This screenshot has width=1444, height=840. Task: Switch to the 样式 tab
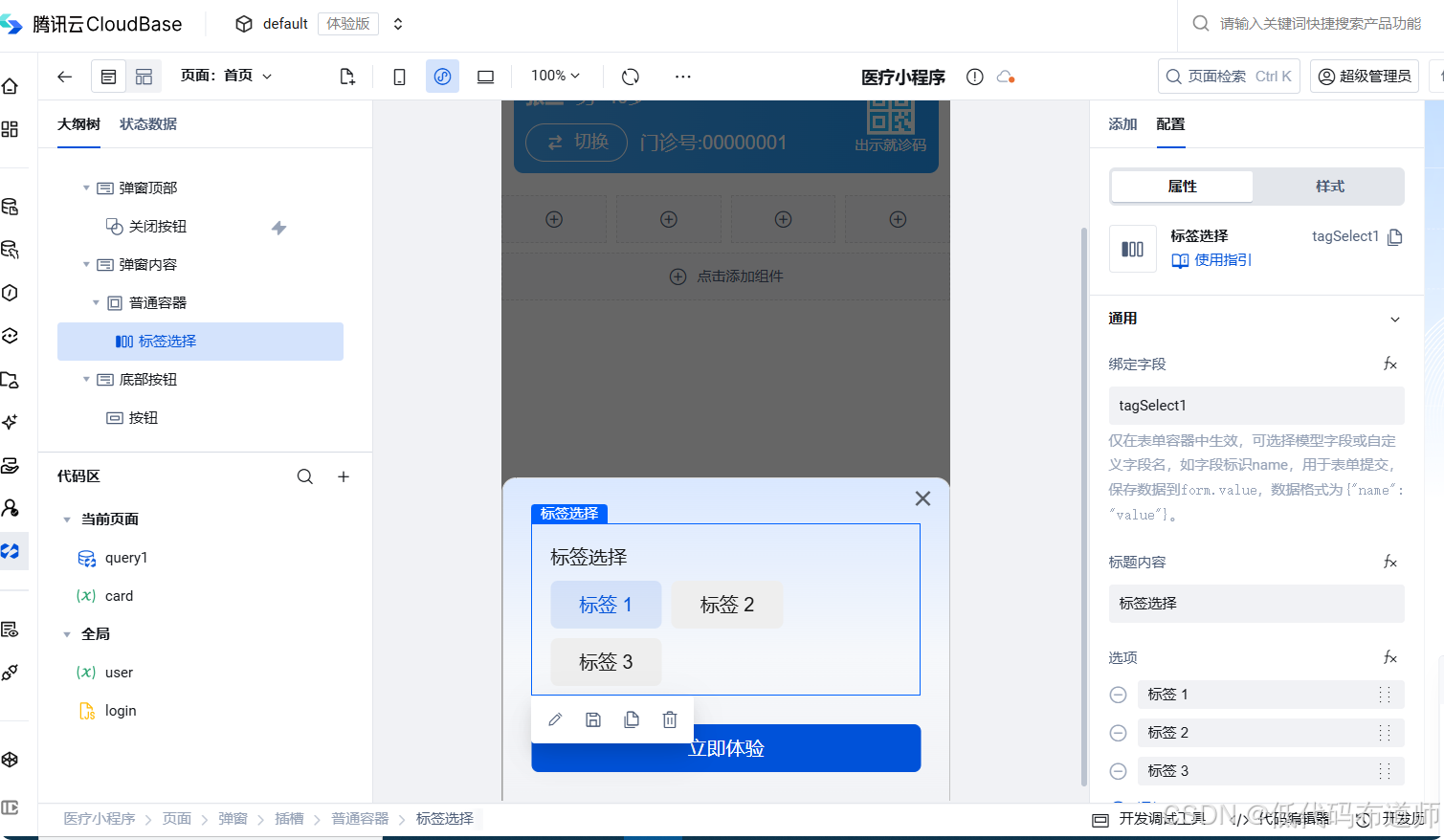[1330, 187]
